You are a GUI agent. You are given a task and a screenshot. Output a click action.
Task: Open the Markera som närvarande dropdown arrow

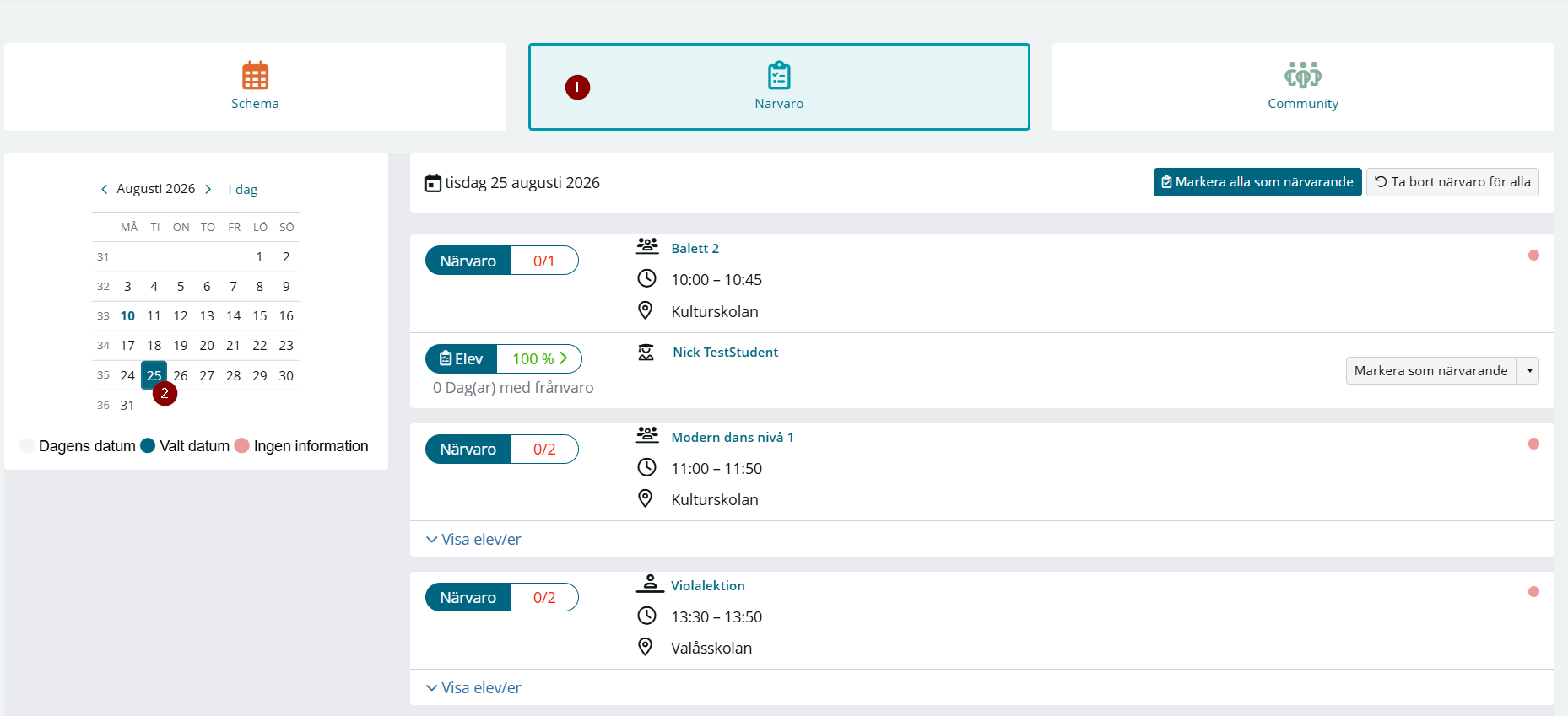pyautogui.click(x=1529, y=371)
